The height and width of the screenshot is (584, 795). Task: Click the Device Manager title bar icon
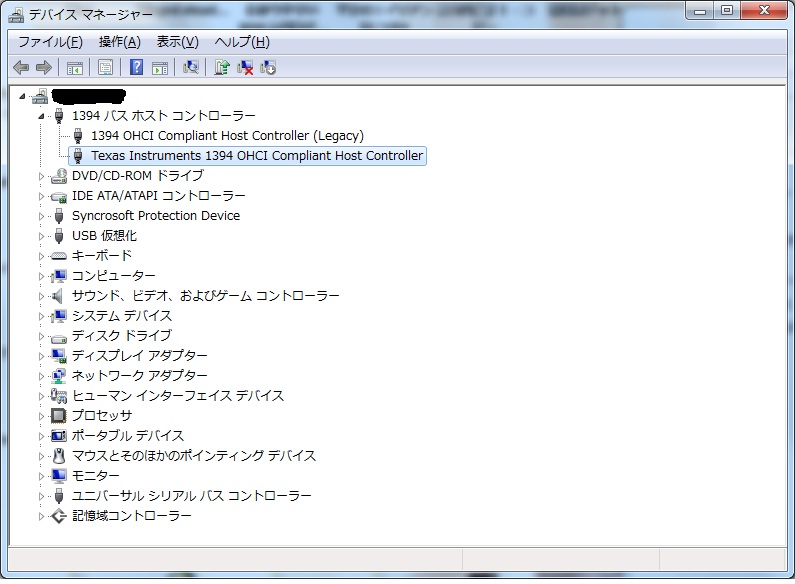coord(16,15)
